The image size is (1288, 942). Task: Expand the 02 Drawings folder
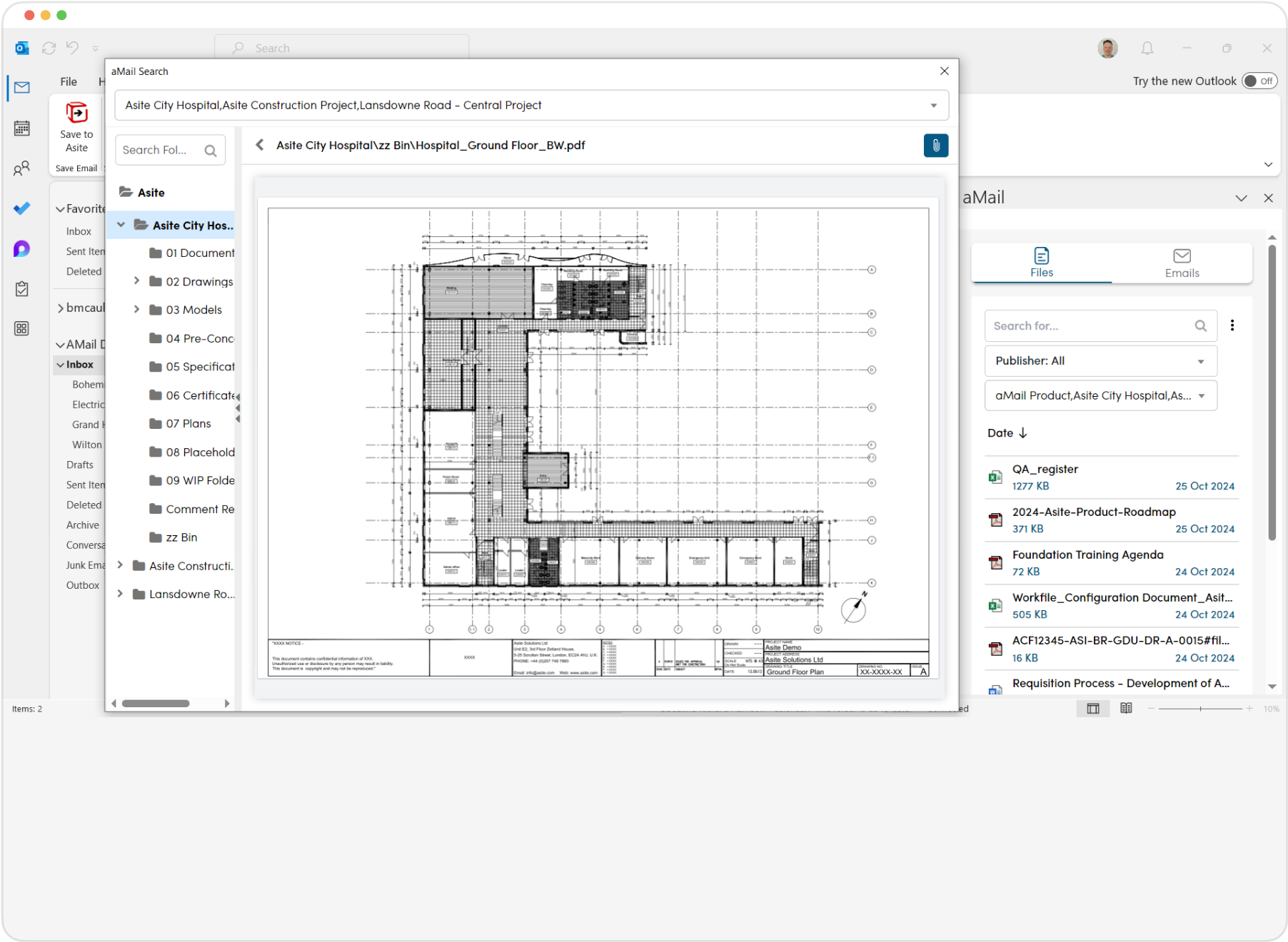click(136, 281)
